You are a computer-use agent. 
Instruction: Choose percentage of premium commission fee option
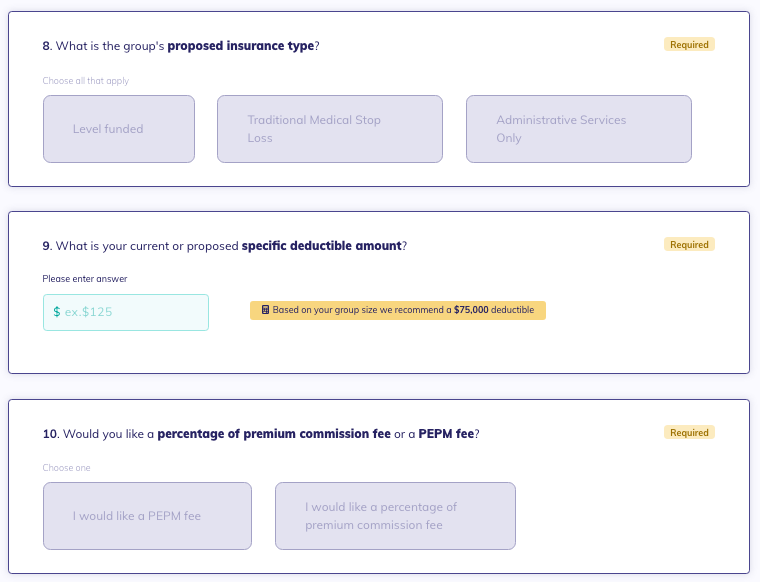(395, 516)
